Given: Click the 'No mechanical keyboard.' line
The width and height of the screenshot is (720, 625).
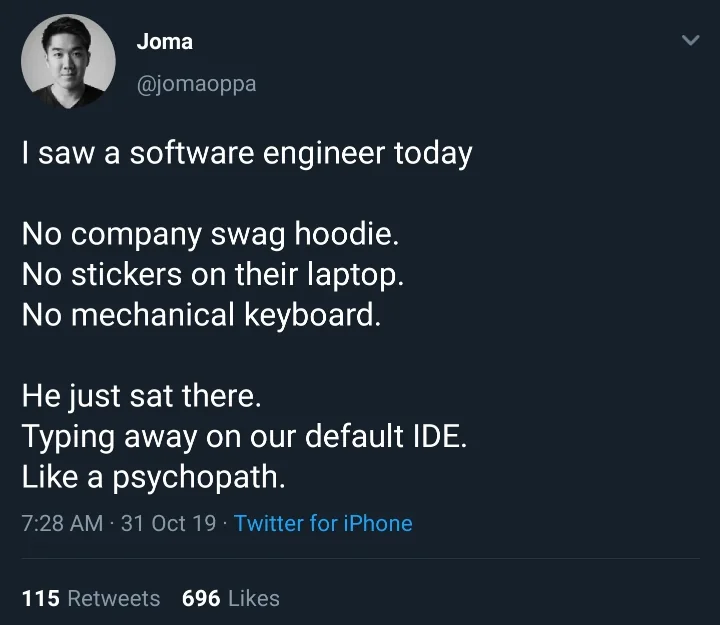Looking at the screenshot, I should pyautogui.click(x=201, y=315).
